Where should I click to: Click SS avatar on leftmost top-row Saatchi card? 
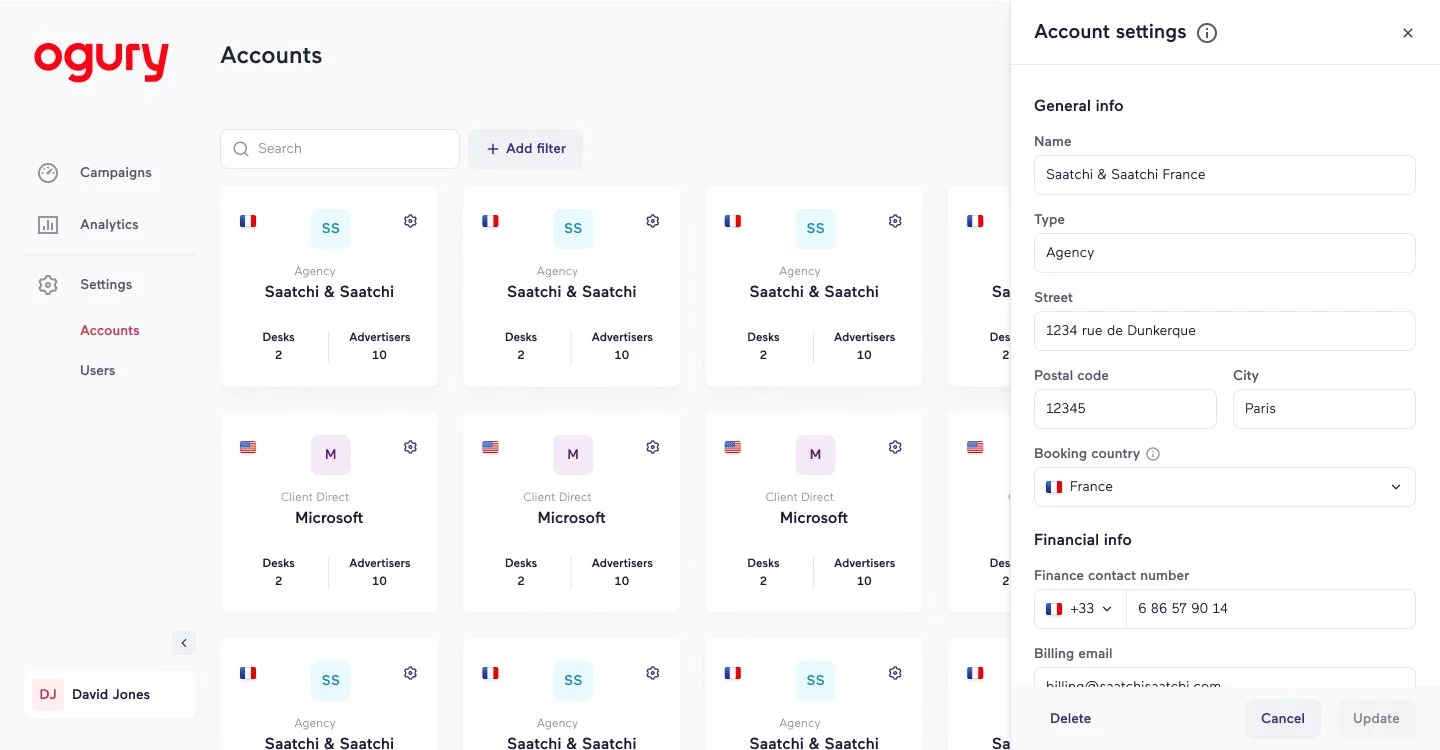tap(331, 229)
